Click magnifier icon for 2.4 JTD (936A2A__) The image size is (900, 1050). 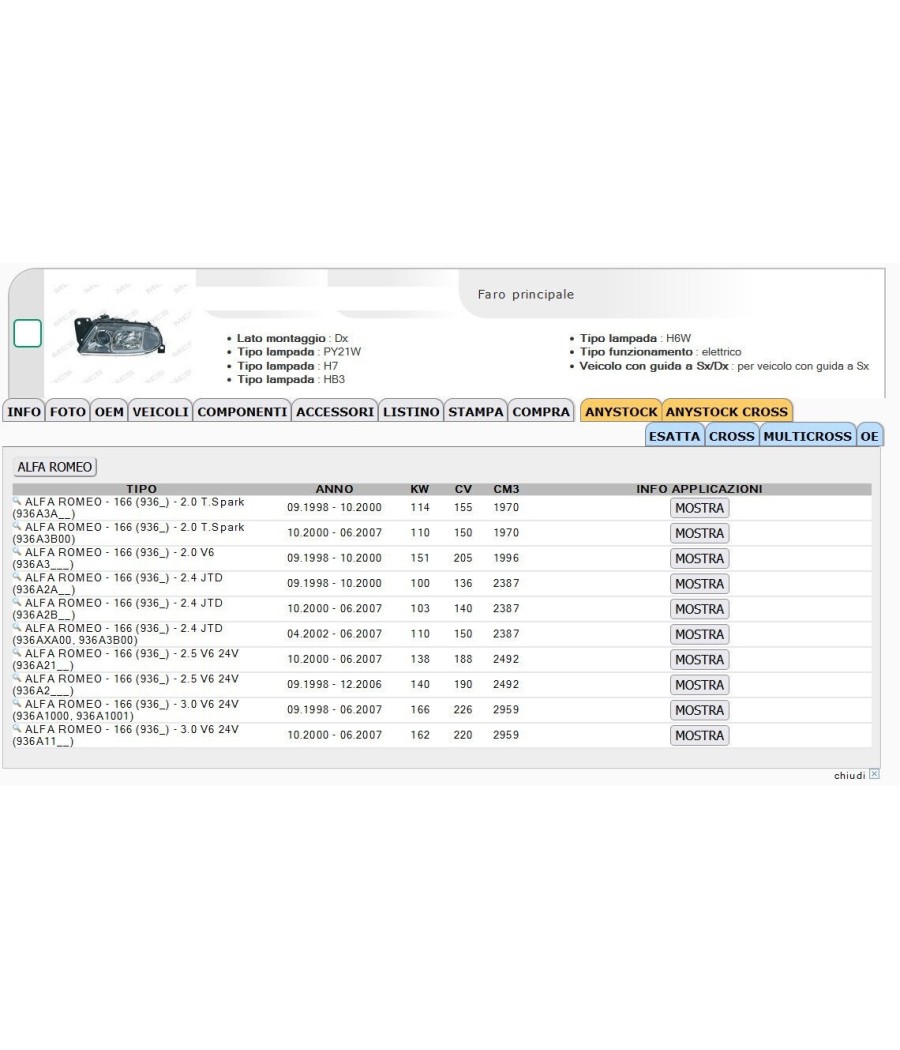17,577
